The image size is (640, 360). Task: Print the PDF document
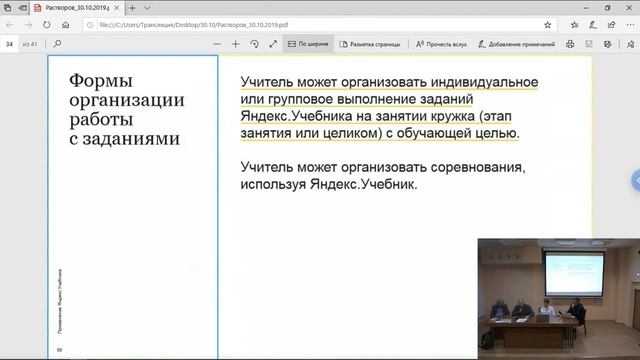click(570, 44)
